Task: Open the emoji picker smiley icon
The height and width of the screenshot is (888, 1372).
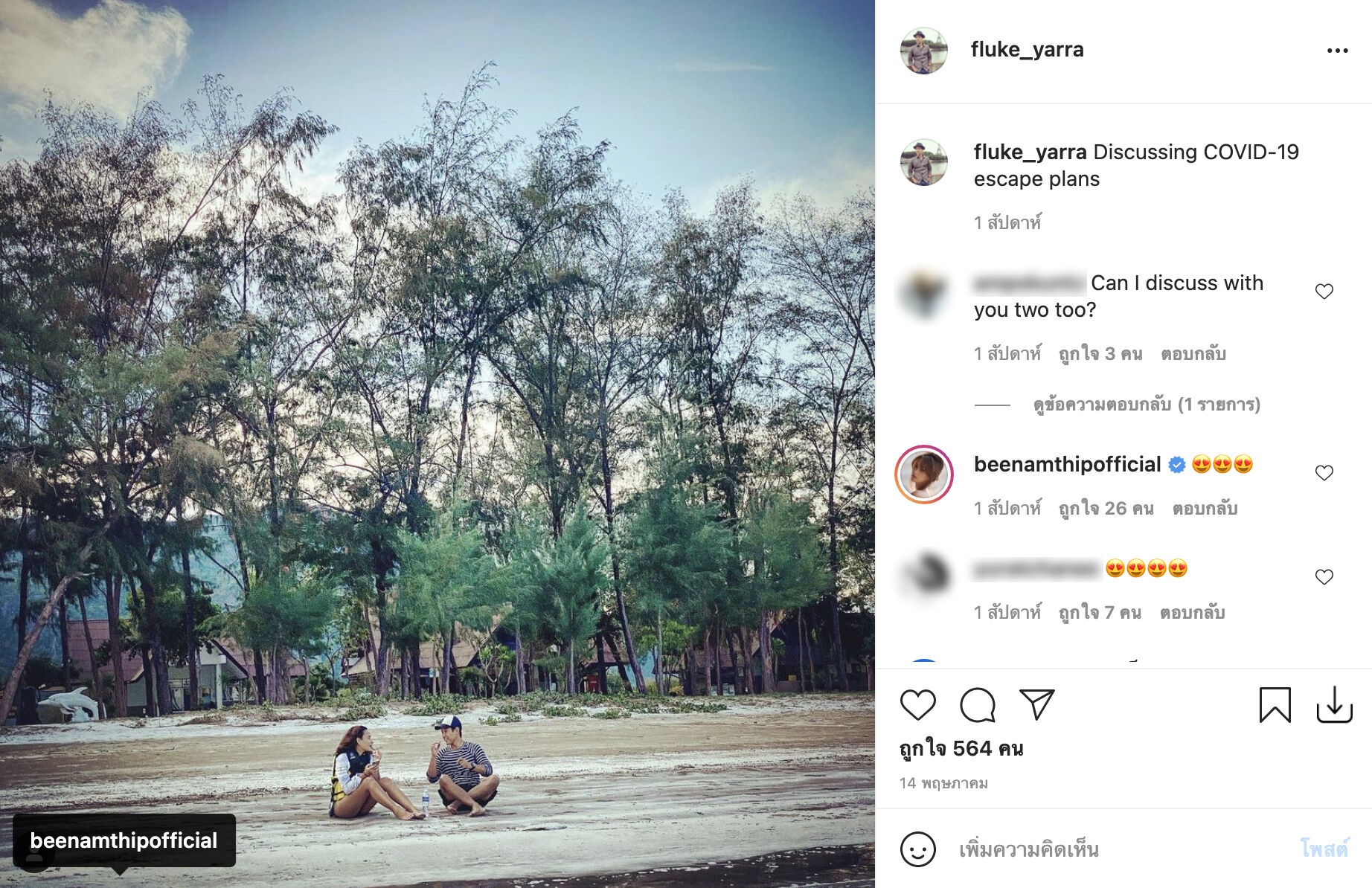Action: click(x=917, y=849)
